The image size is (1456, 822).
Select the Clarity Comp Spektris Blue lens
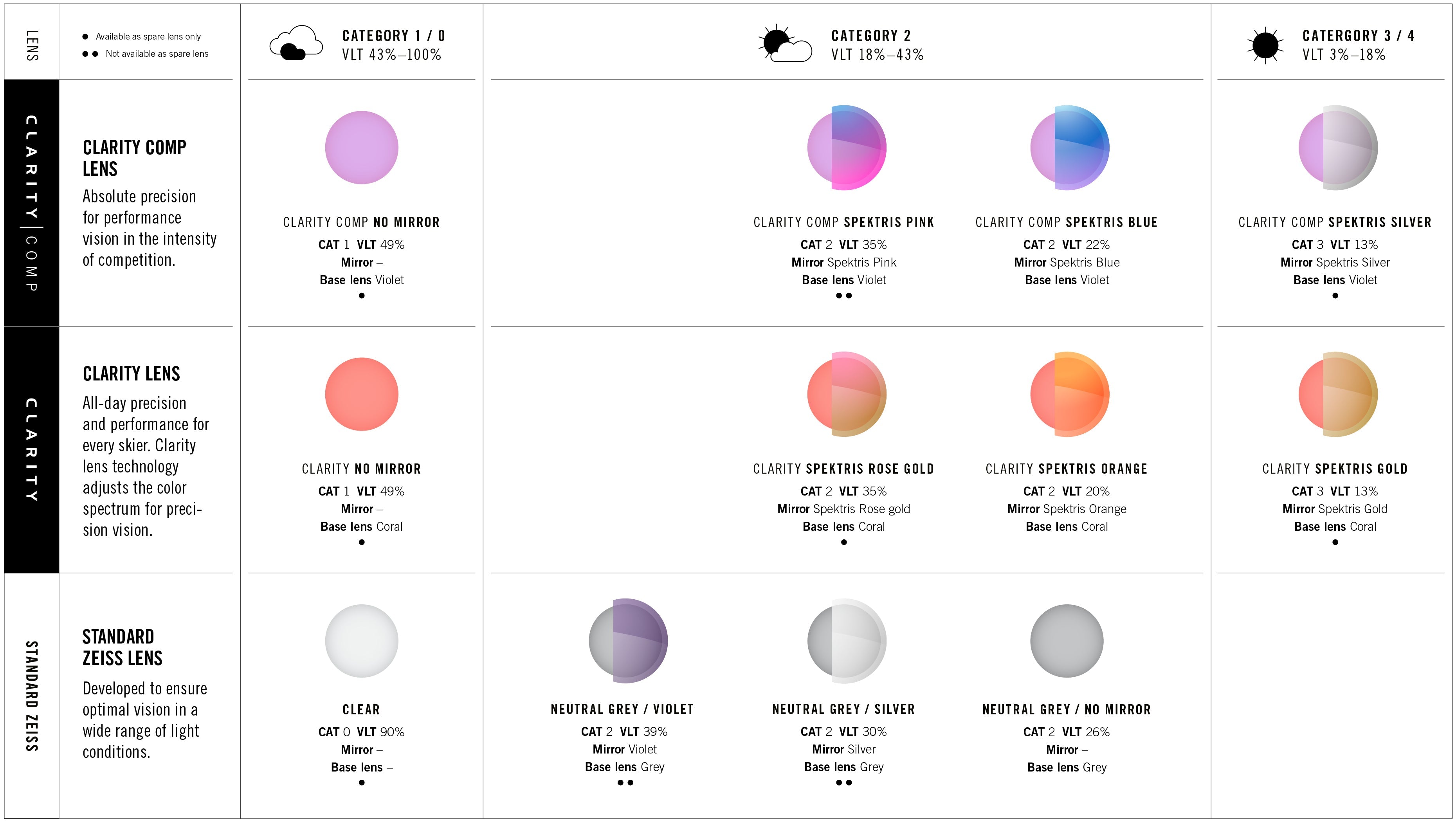point(1069,148)
